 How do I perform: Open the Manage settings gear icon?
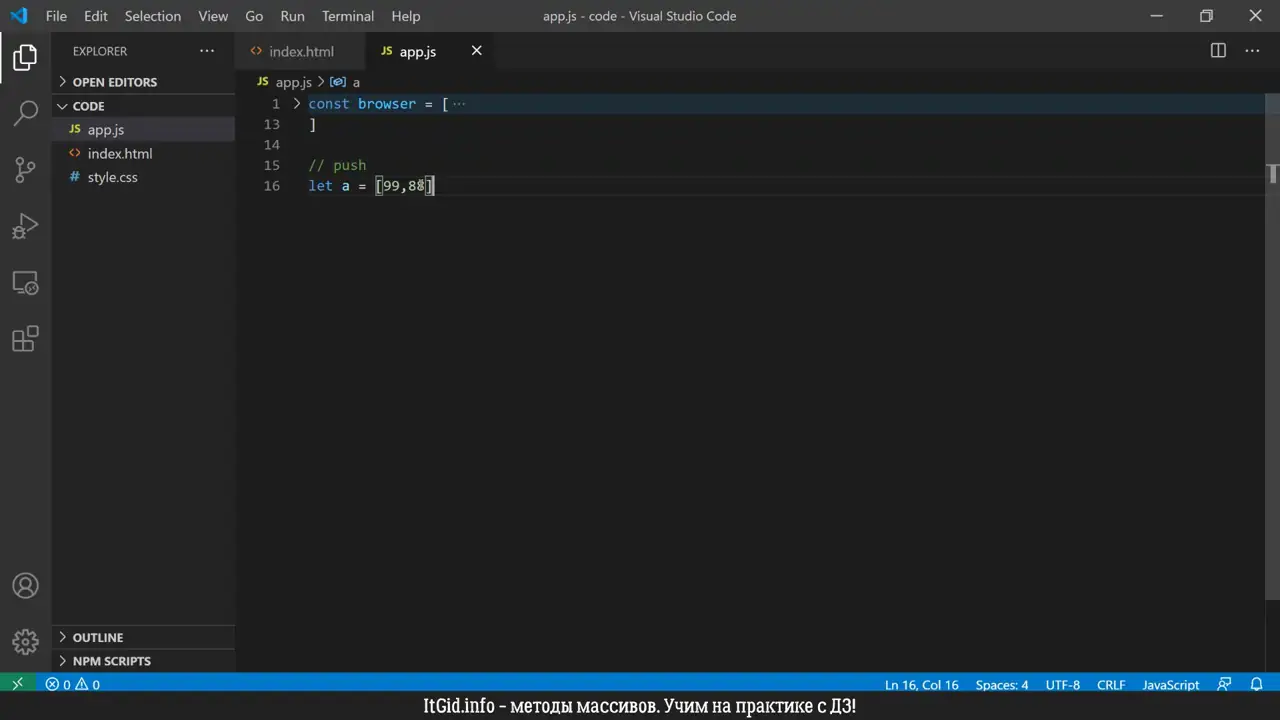tap(25, 641)
